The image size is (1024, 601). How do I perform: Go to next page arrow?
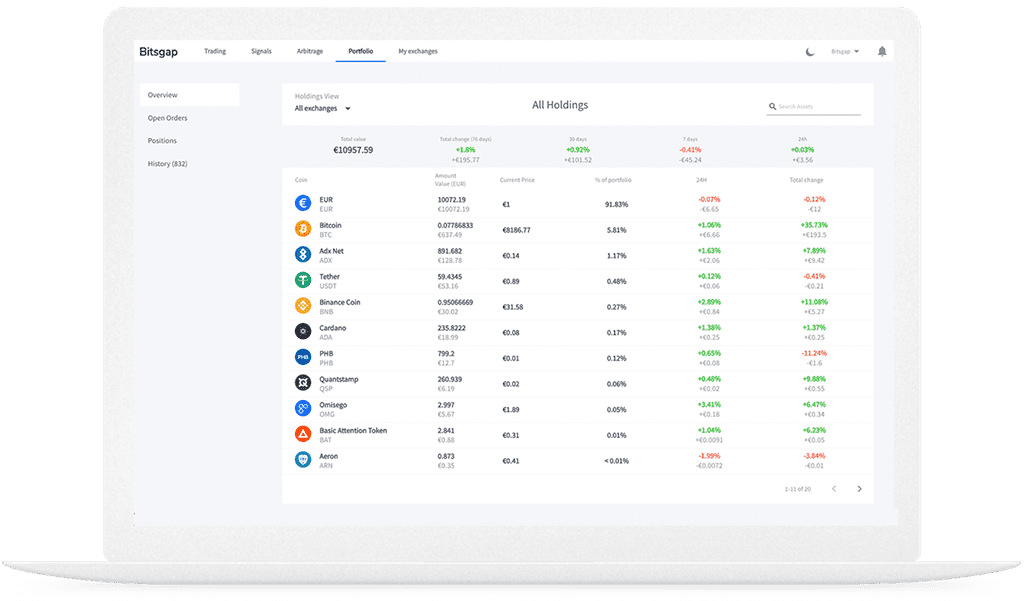(x=859, y=489)
